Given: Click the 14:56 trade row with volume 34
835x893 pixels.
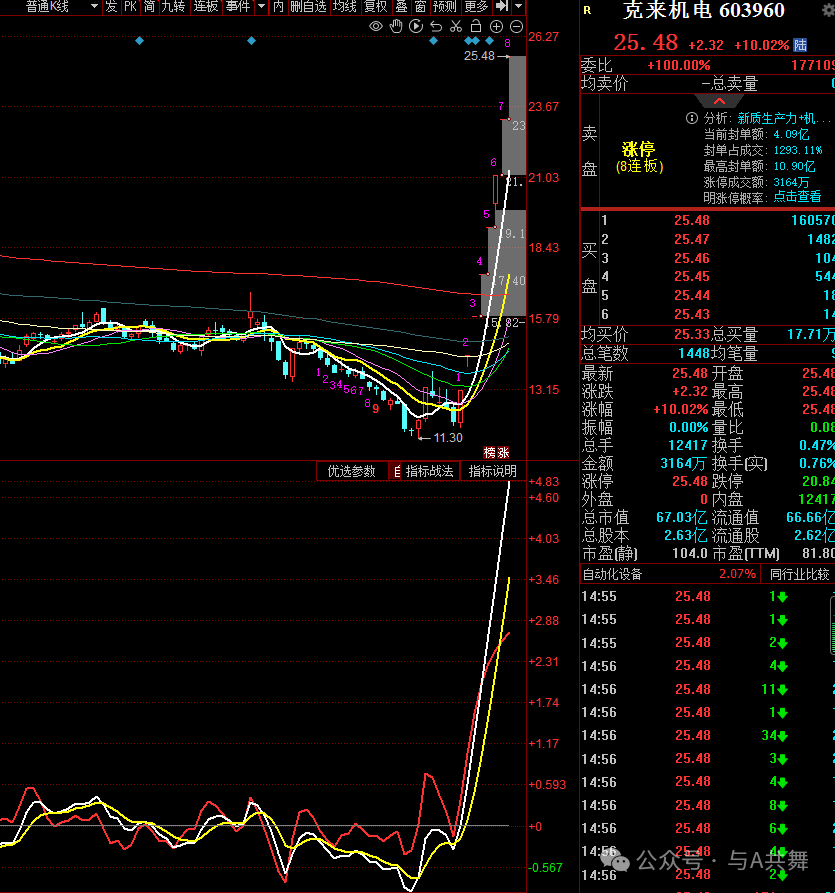Looking at the screenshot, I should click(x=707, y=735).
